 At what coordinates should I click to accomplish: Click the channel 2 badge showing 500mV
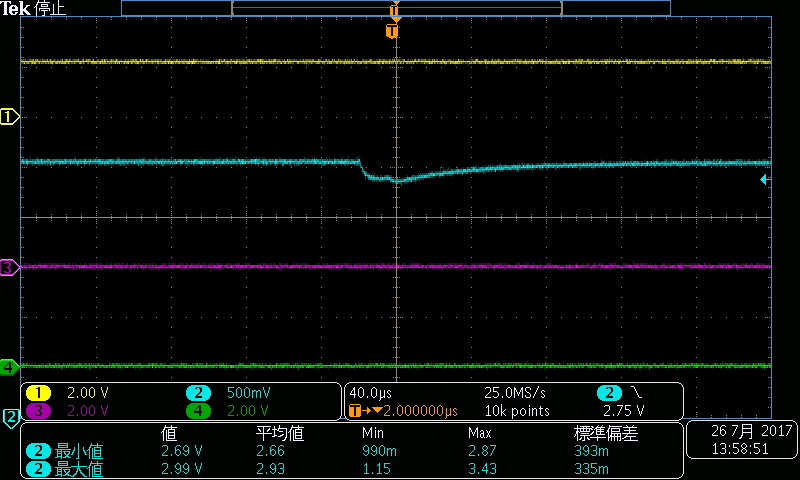(198, 393)
